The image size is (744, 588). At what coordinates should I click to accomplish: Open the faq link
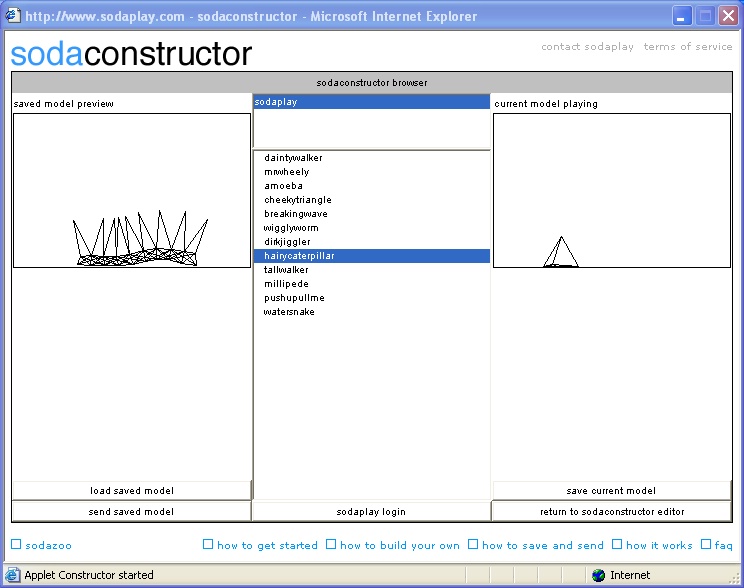716,545
